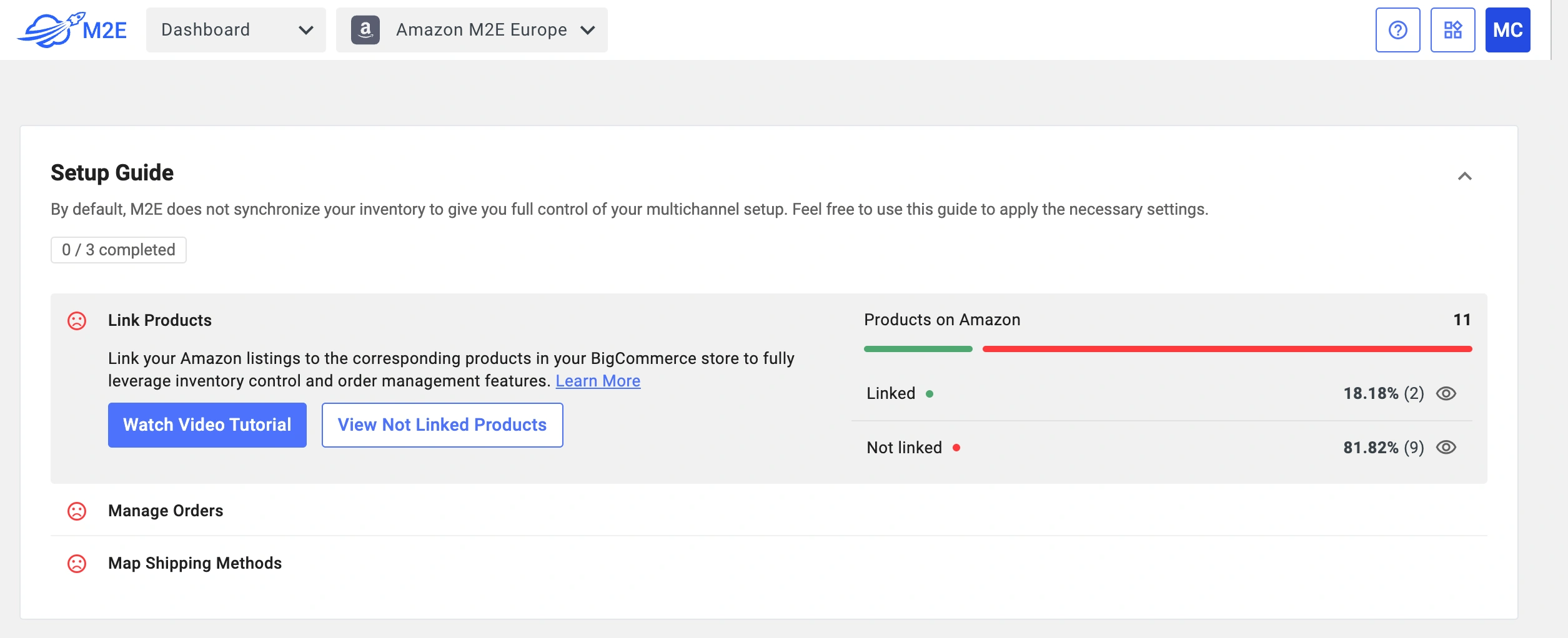Click the 0 / 3 completed badge
Screen dimensions: 1568x638
[118, 250]
